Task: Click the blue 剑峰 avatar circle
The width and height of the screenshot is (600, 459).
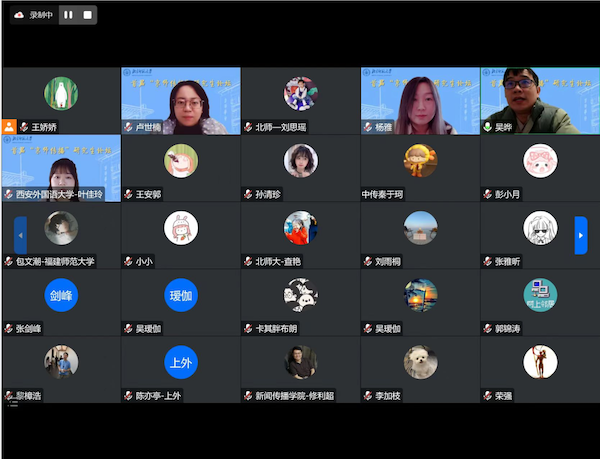Action: [61, 295]
